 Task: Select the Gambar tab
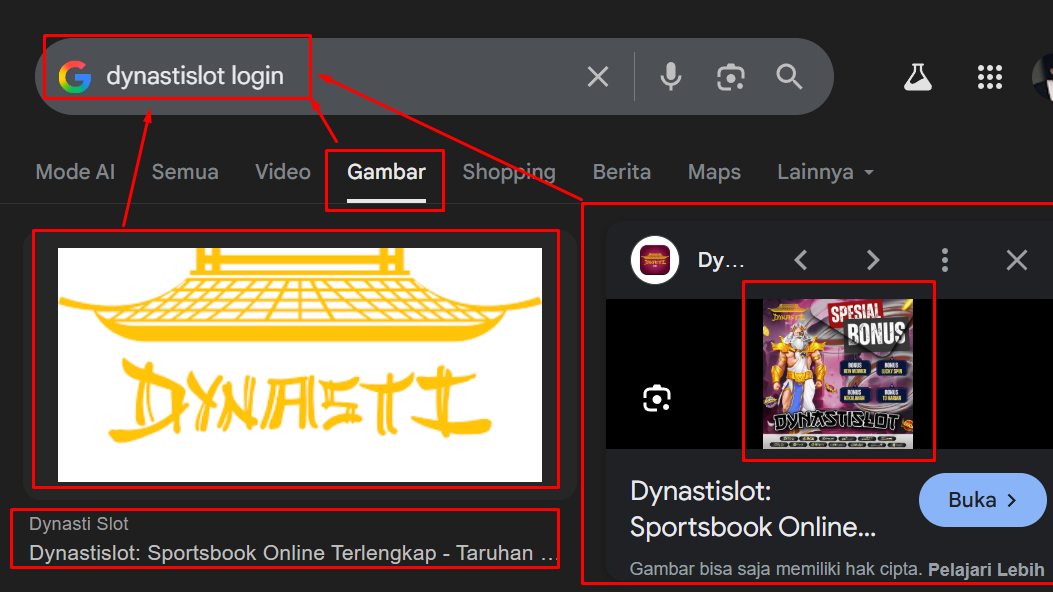click(386, 172)
